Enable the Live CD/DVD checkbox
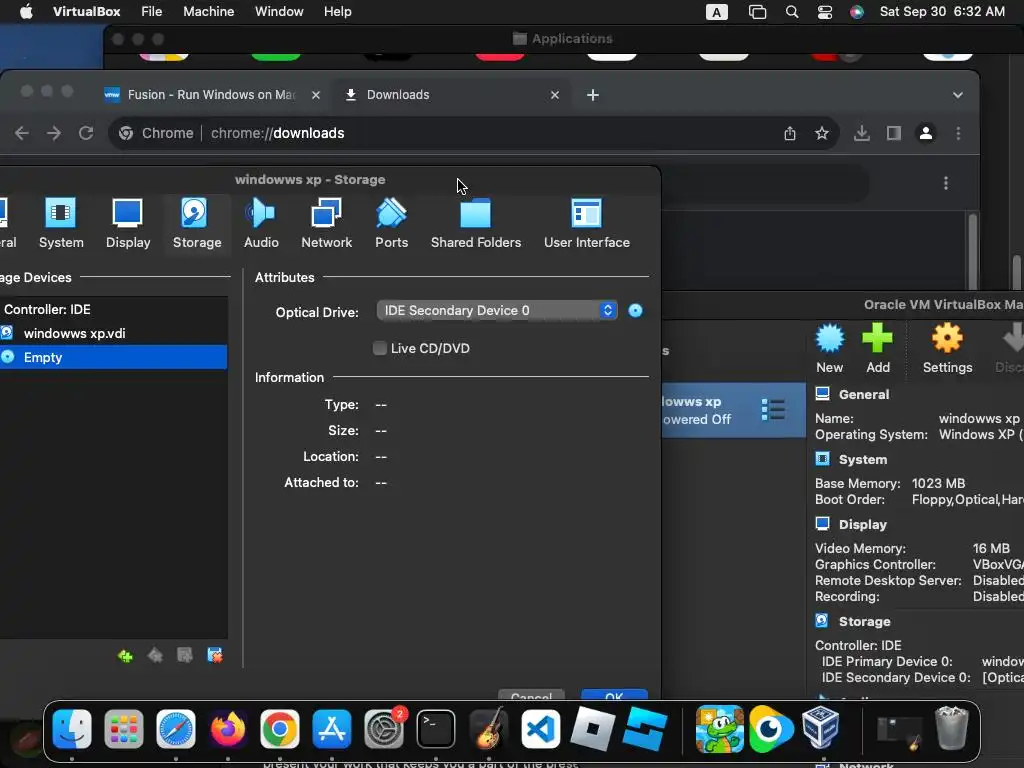Viewport: 1024px width, 768px height. 379,348
